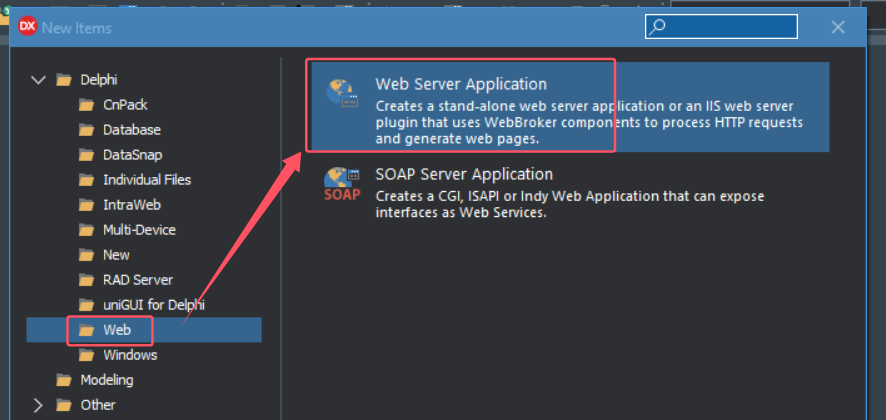The width and height of the screenshot is (886, 420).
Task: Choose the IntraWeb category label
Action: pyautogui.click(x=132, y=205)
